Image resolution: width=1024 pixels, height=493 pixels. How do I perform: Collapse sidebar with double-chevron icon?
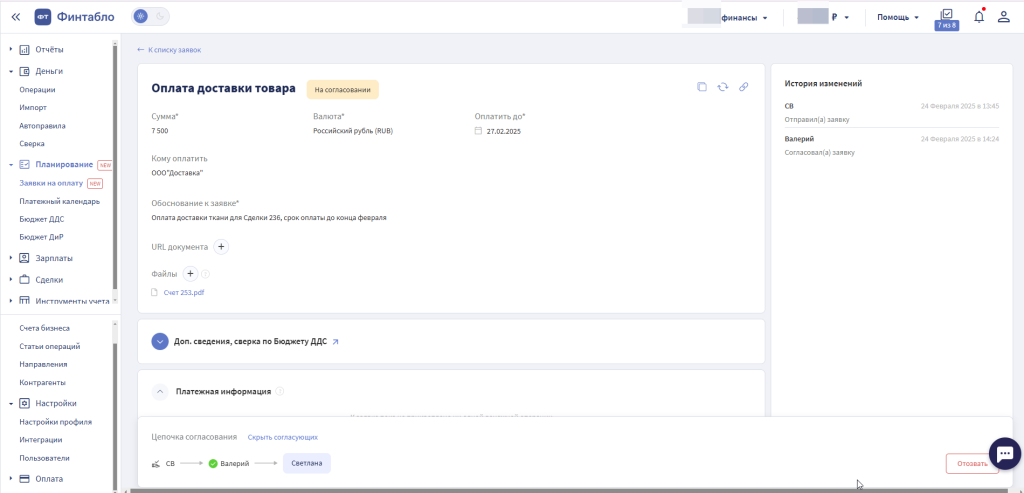point(16,17)
